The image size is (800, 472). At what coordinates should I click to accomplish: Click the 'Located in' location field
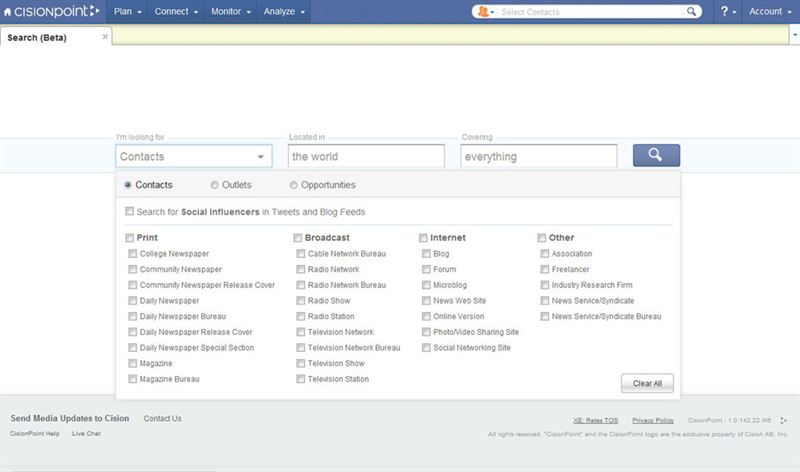(365, 156)
